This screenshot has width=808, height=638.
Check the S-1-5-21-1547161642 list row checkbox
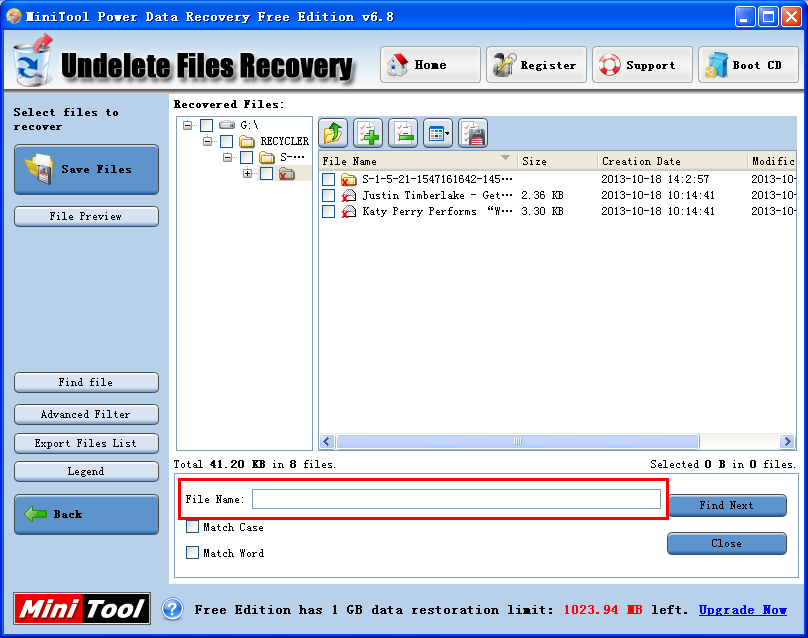point(328,179)
